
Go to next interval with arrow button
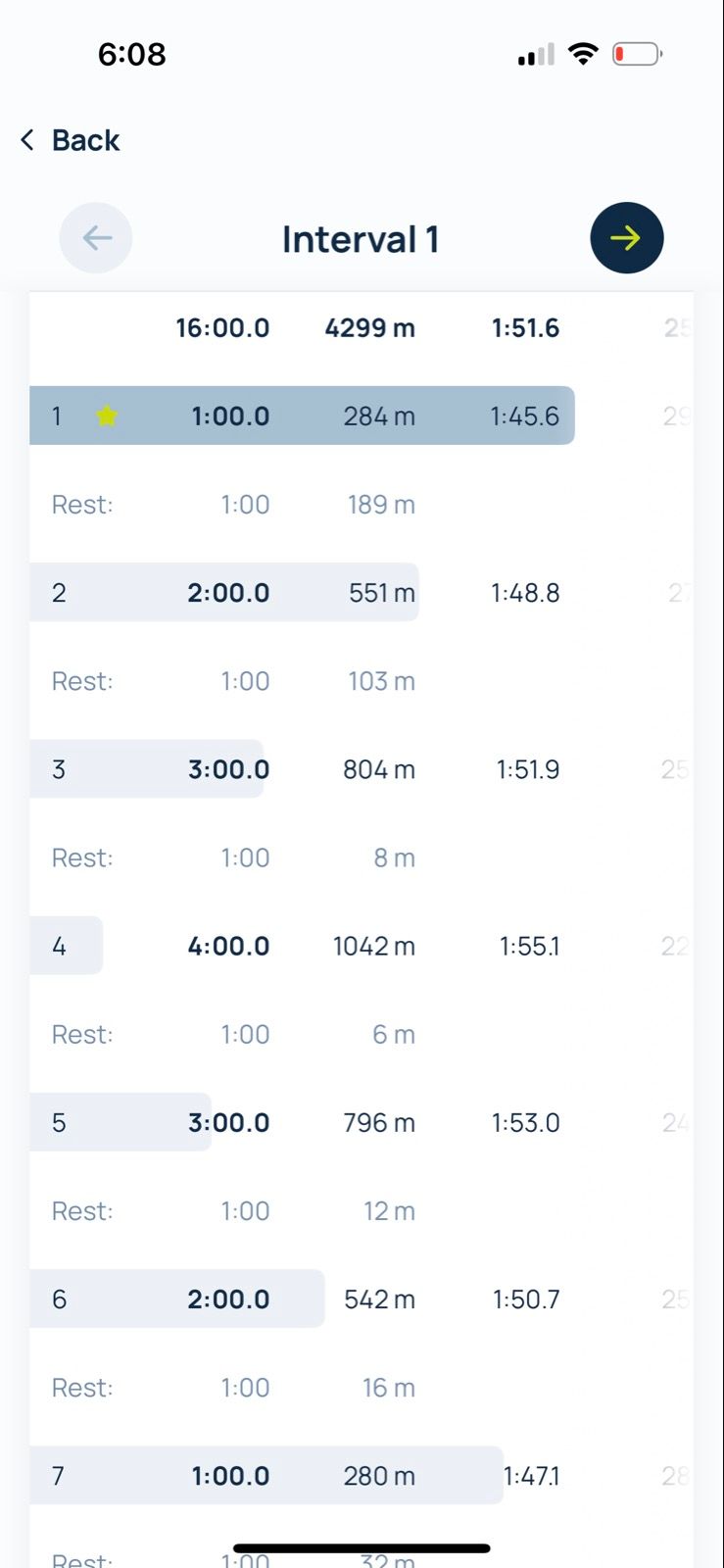click(626, 238)
